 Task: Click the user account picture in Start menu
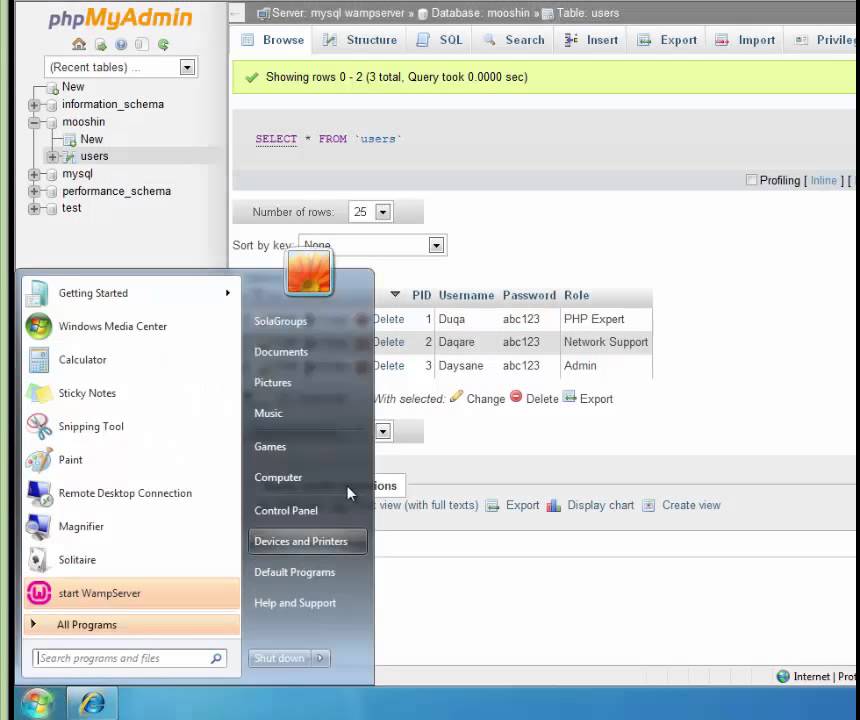tap(309, 273)
